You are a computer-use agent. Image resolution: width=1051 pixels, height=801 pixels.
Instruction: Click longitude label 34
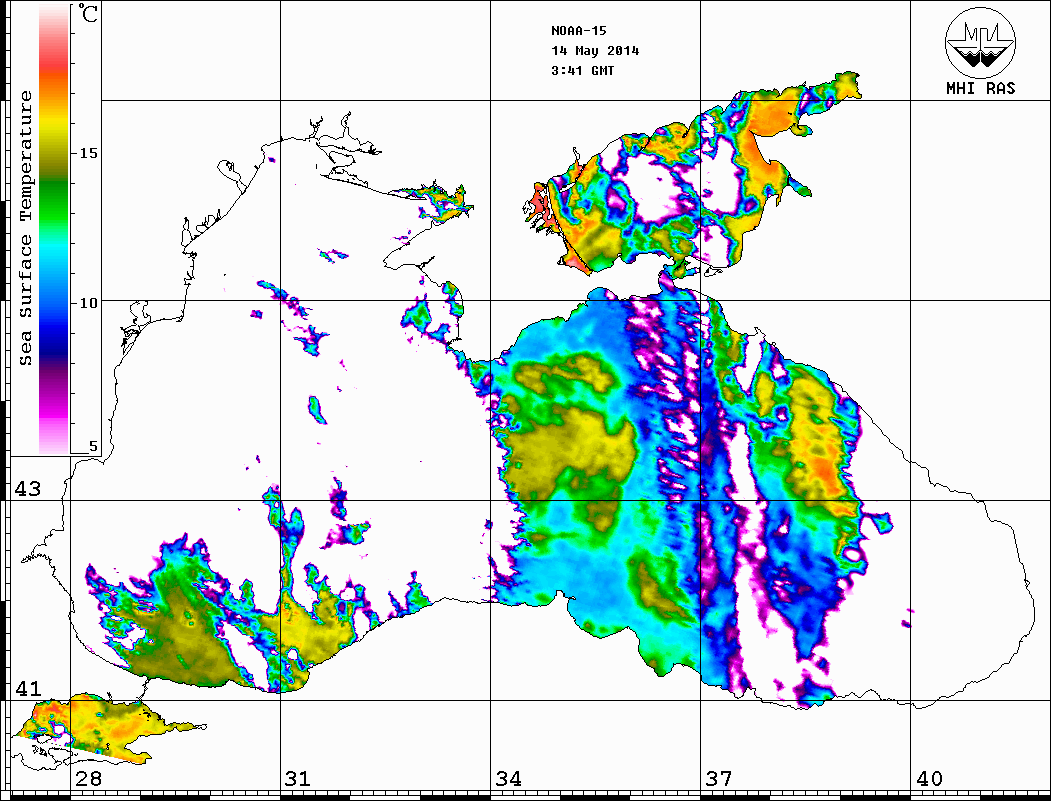508,778
